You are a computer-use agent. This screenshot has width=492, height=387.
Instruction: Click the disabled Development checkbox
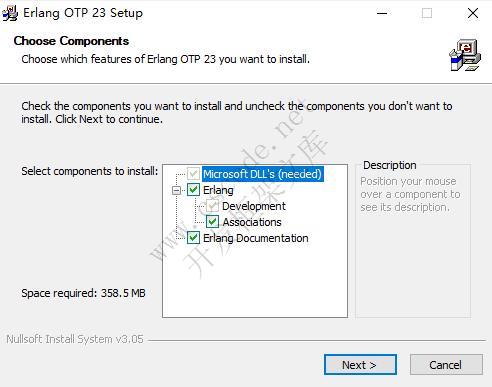(212, 206)
